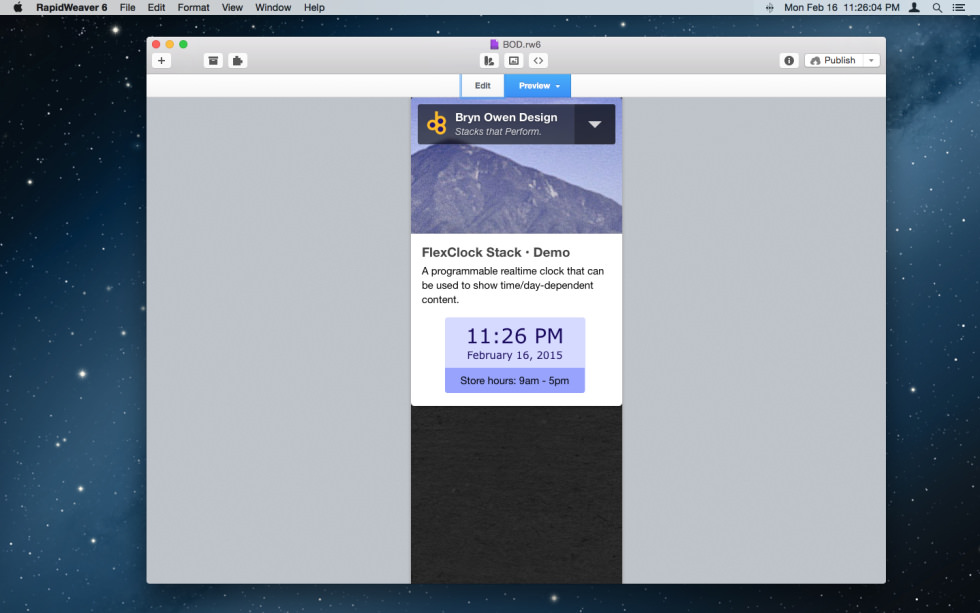This screenshot has height=613, width=980.
Task: Click the Bryn Owen Design site title
Action: (x=506, y=117)
